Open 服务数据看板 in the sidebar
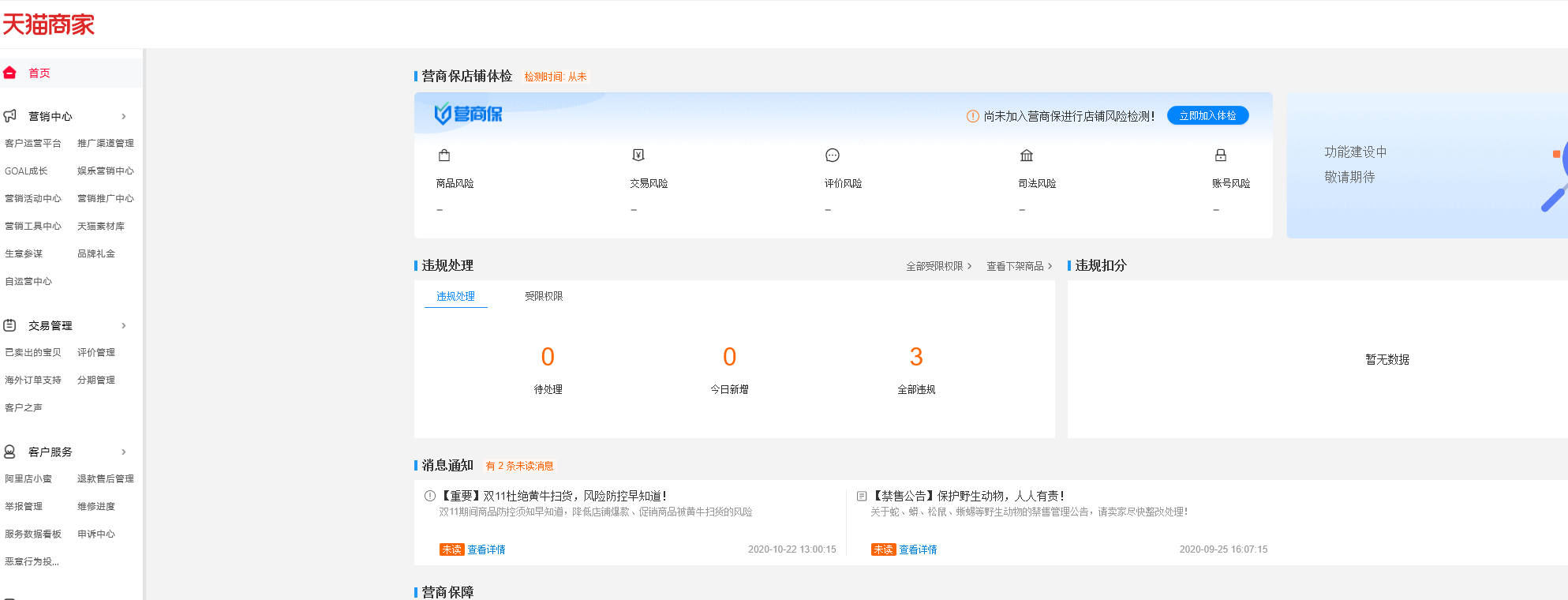The width and height of the screenshot is (1568, 600). (33, 534)
